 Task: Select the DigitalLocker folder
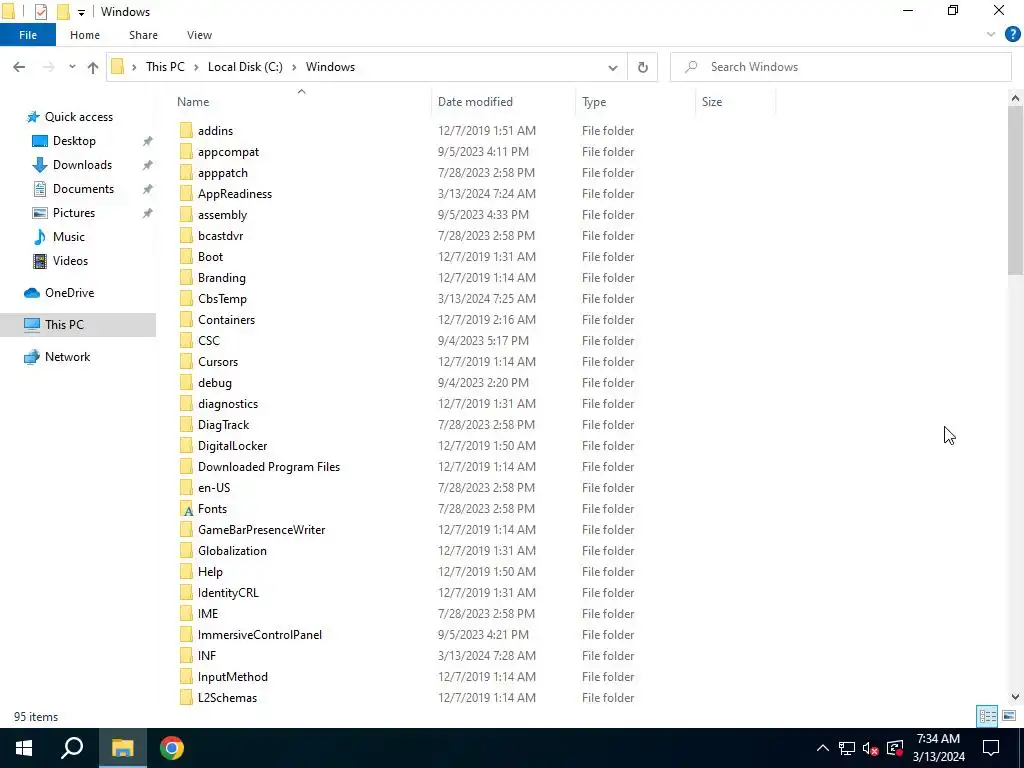232,446
